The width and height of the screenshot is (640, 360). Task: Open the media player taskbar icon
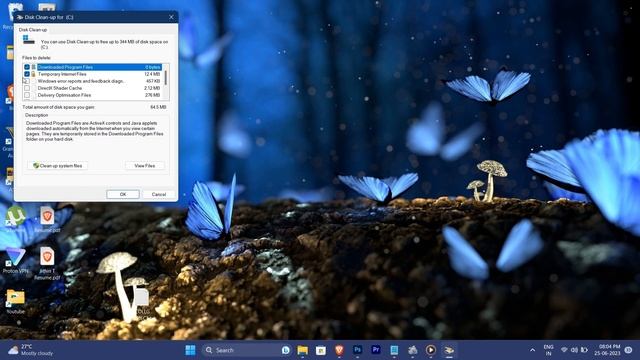click(x=431, y=350)
